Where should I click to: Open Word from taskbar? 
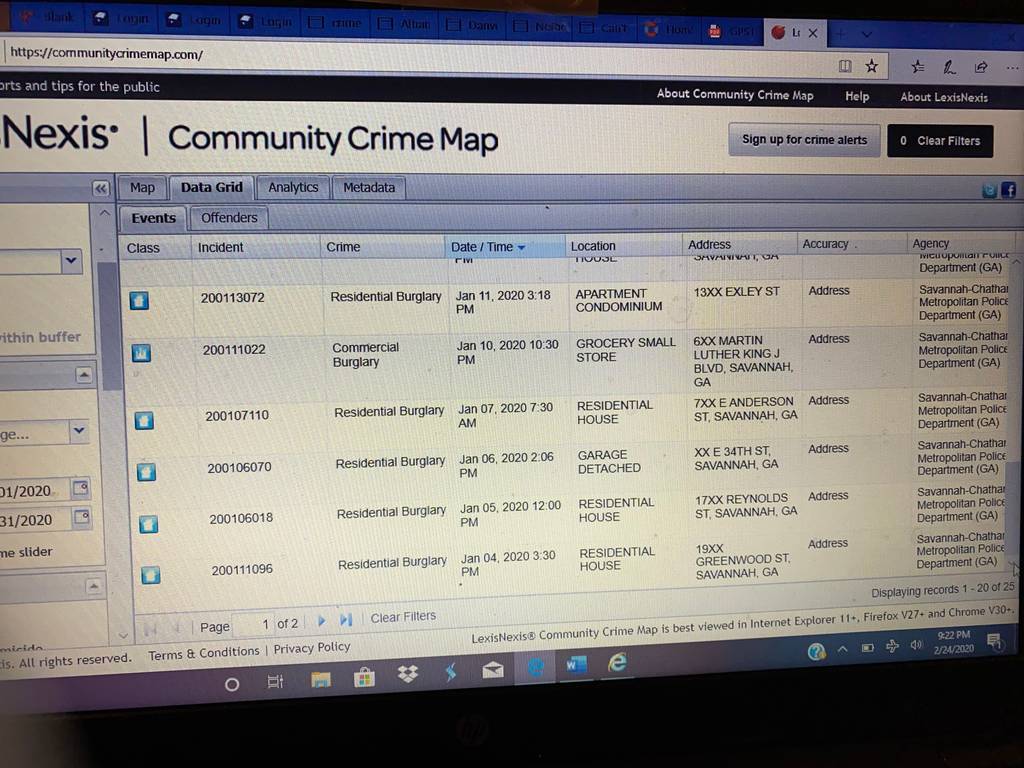click(576, 665)
